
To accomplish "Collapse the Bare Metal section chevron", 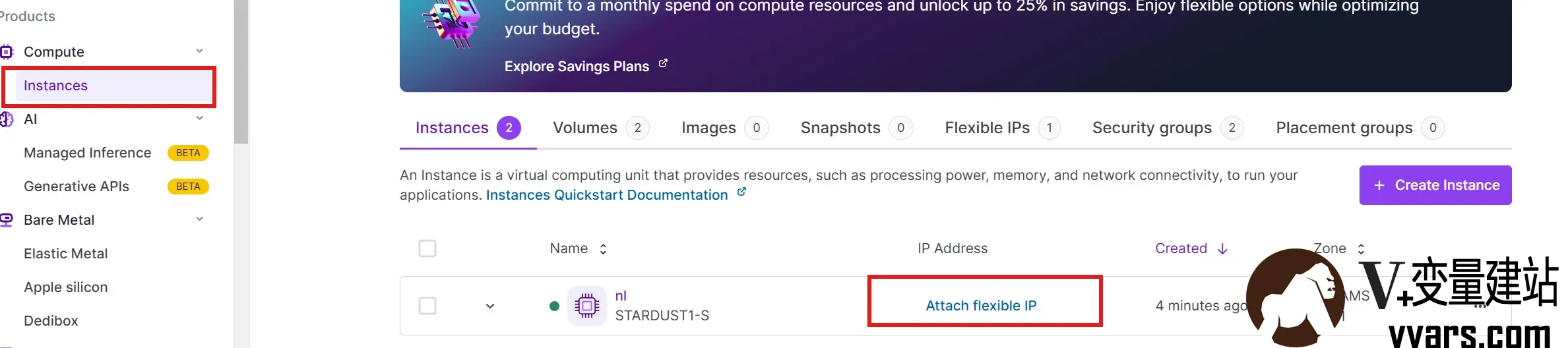I will pos(200,219).
